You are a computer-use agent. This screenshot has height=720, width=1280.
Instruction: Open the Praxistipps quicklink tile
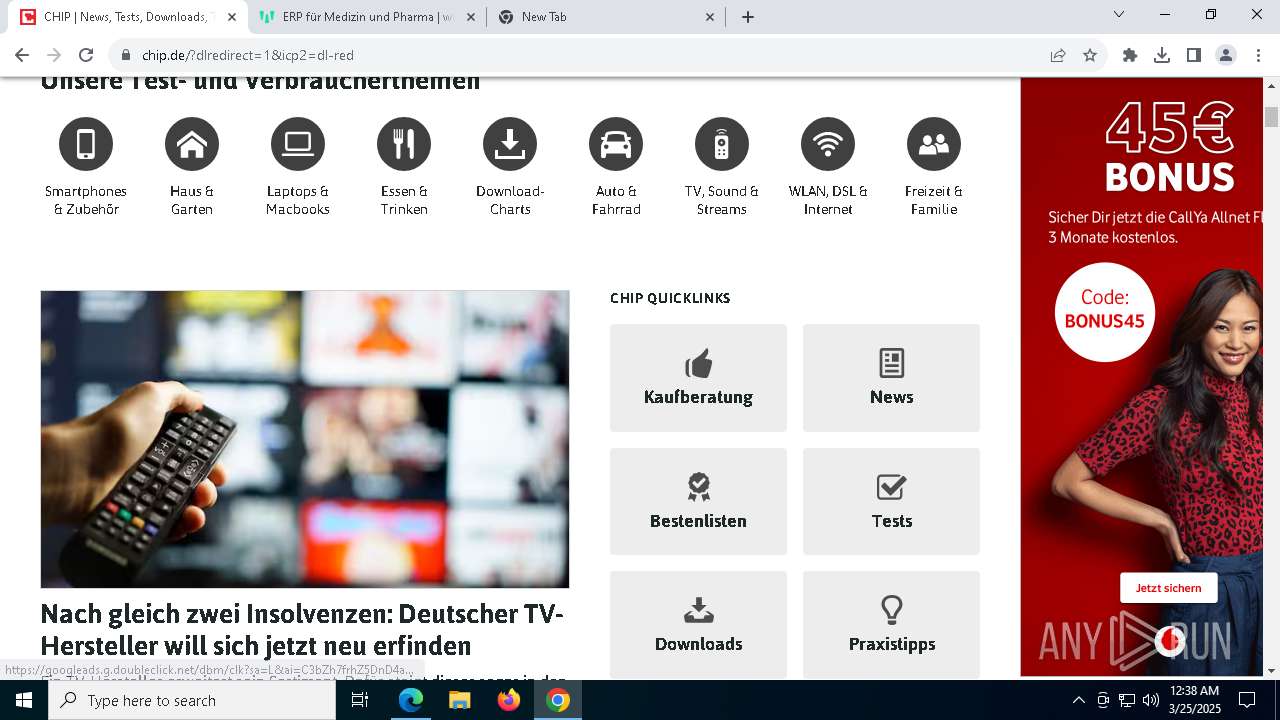891,625
